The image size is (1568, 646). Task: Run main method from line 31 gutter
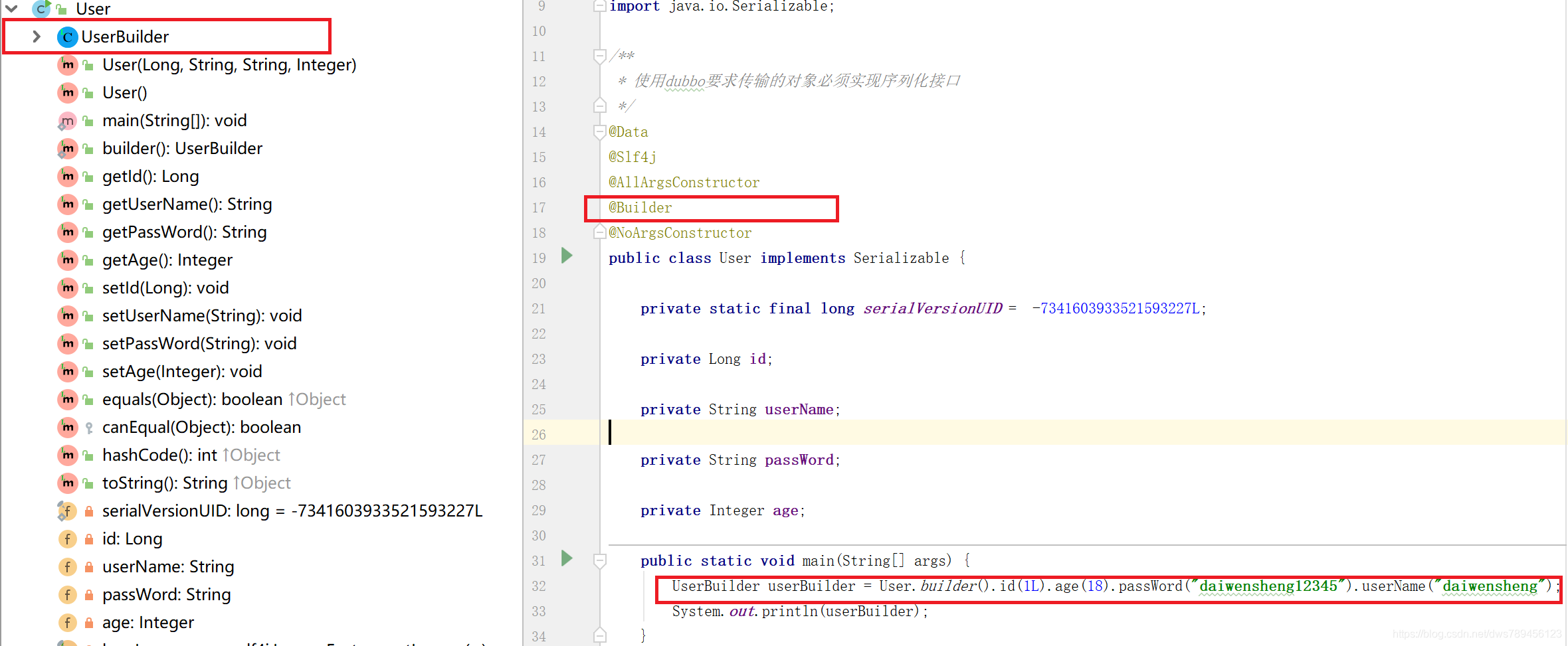[x=567, y=558]
